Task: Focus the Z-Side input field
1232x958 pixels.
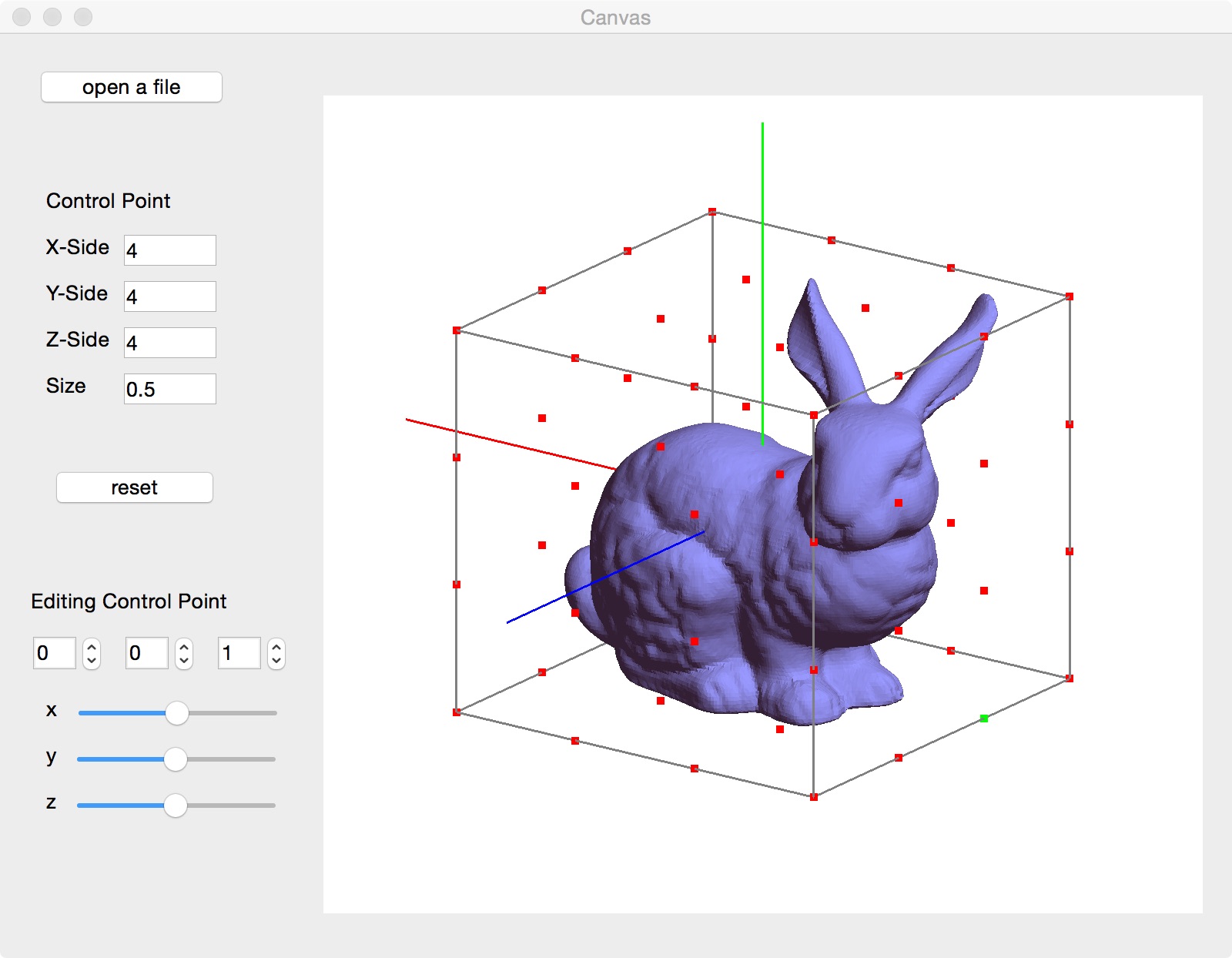Action: tap(170, 343)
